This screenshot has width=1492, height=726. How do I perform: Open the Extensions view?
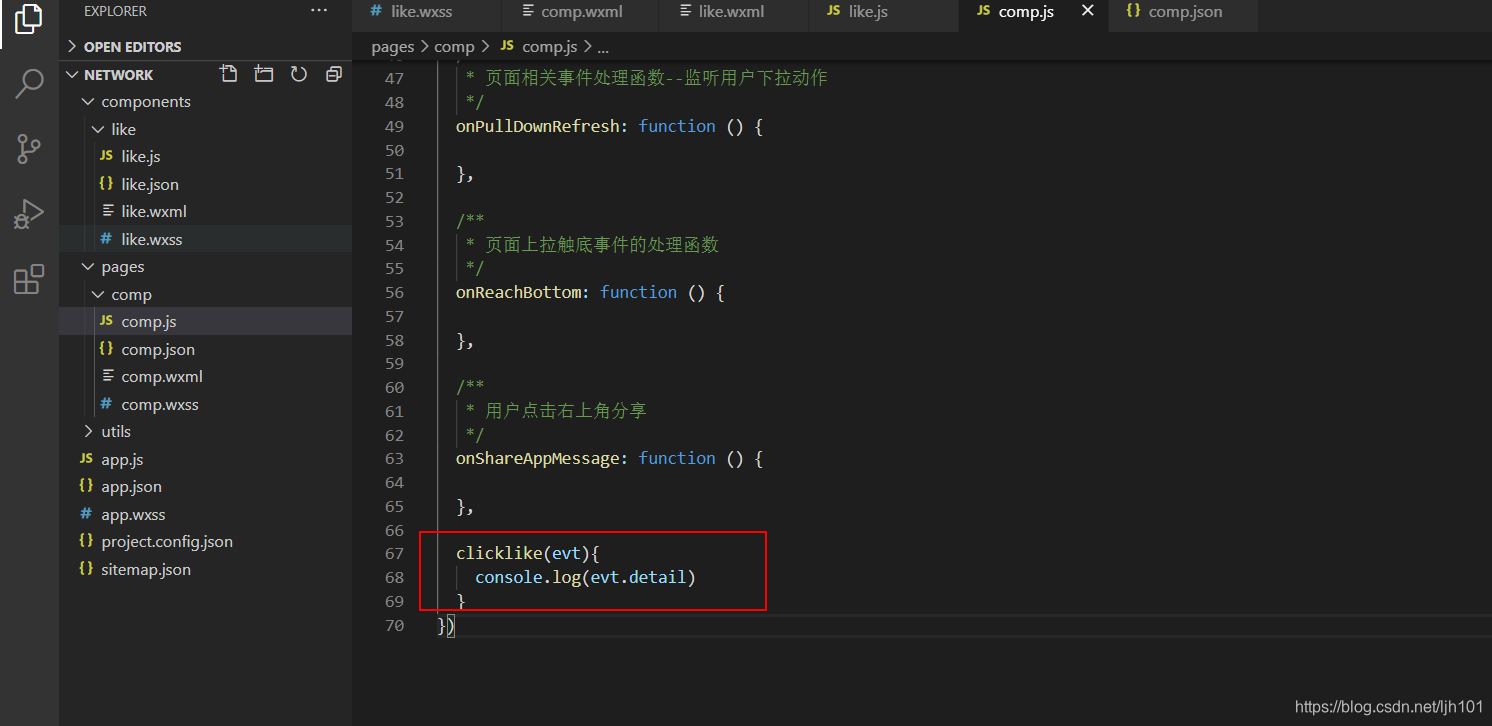tap(29, 279)
